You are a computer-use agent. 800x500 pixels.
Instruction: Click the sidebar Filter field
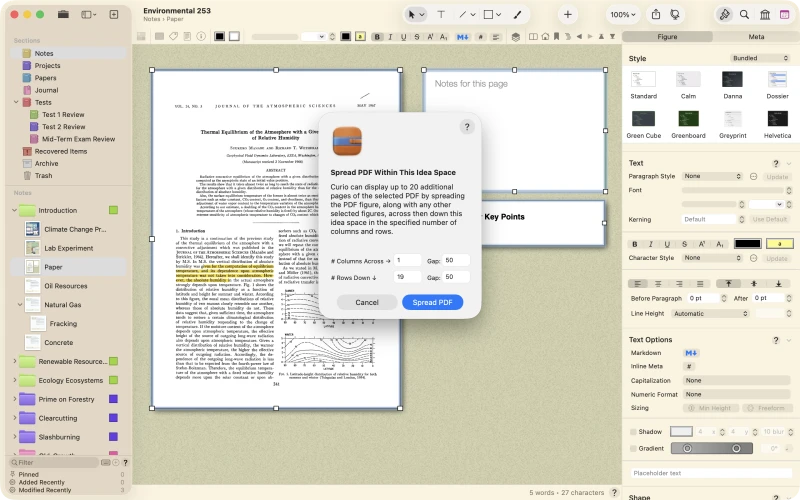[x=54, y=462]
